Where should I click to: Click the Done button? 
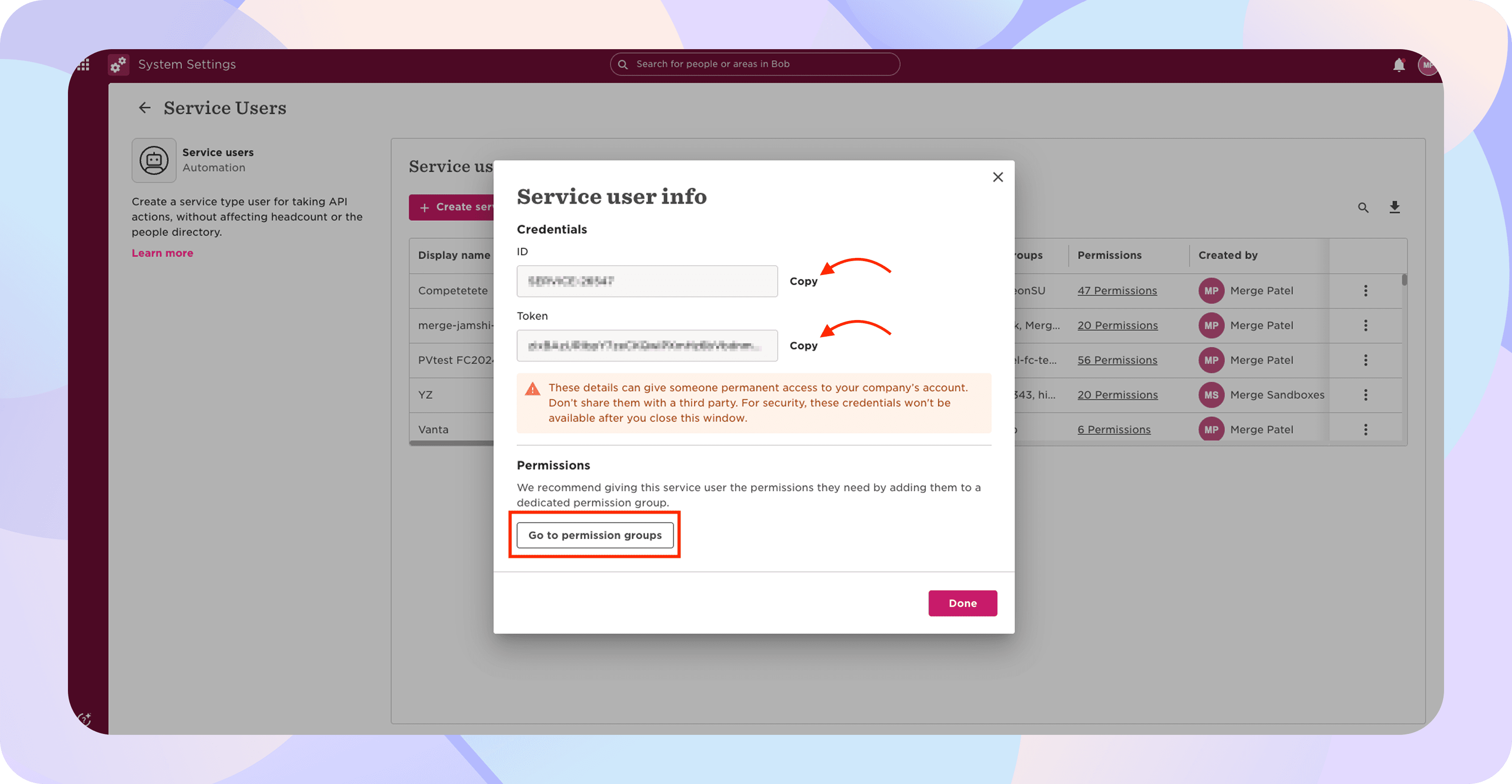[x=963, y=603]
